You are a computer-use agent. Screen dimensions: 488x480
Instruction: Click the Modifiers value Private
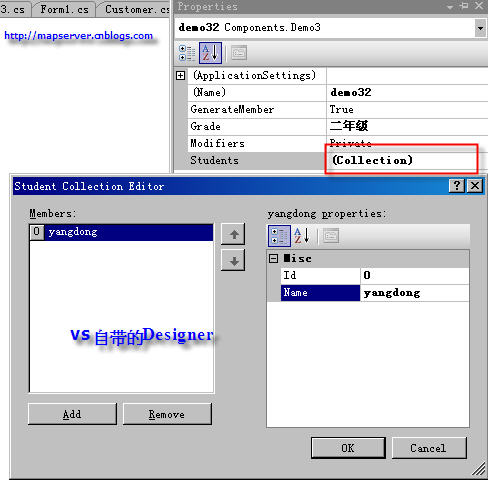407,143
